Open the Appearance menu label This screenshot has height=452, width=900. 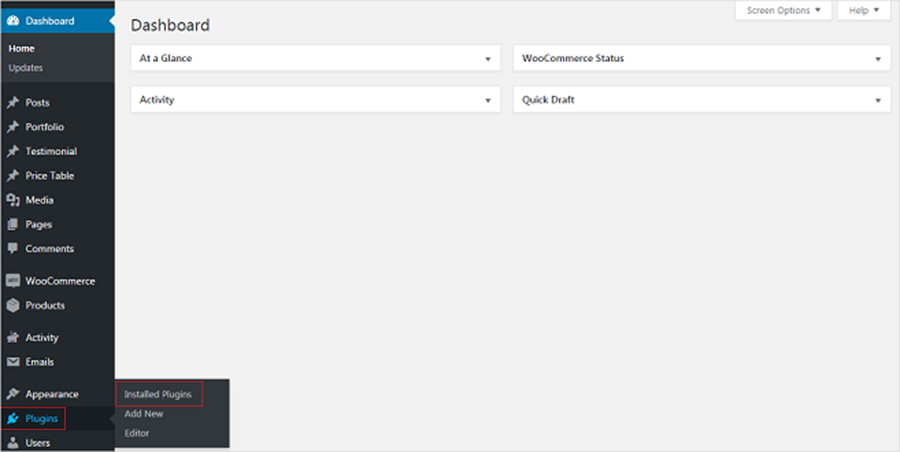[x=52, y=394]
